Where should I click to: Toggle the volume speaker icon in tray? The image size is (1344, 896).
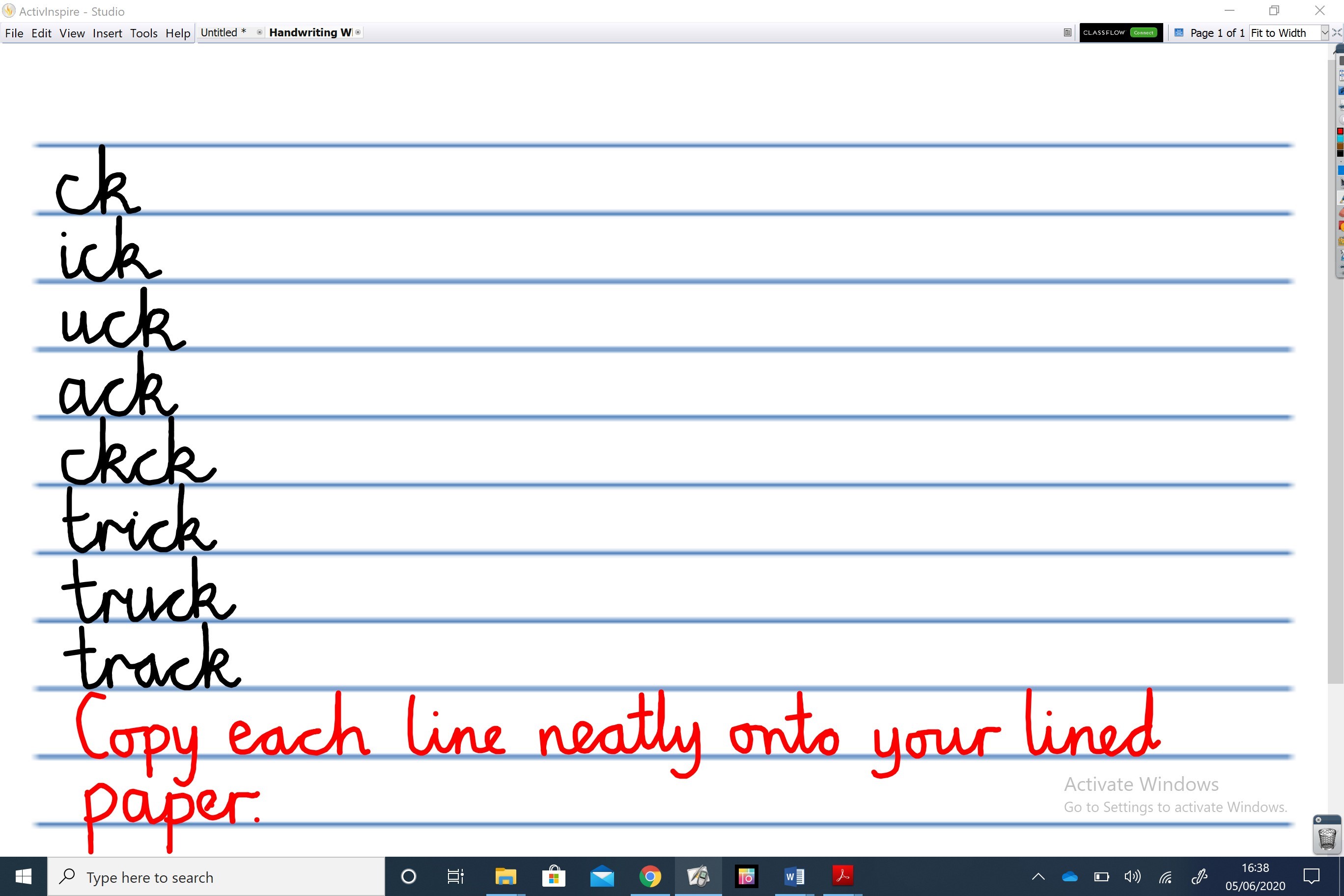[1132, 876]
